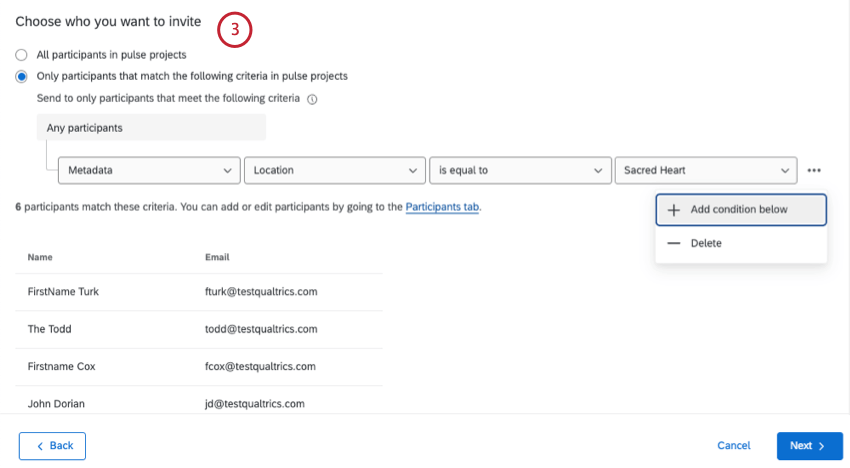The height and width of the screenshot is (468, 850).
Task: Open the three-dot condition options menu
Action: coord(814,171)
